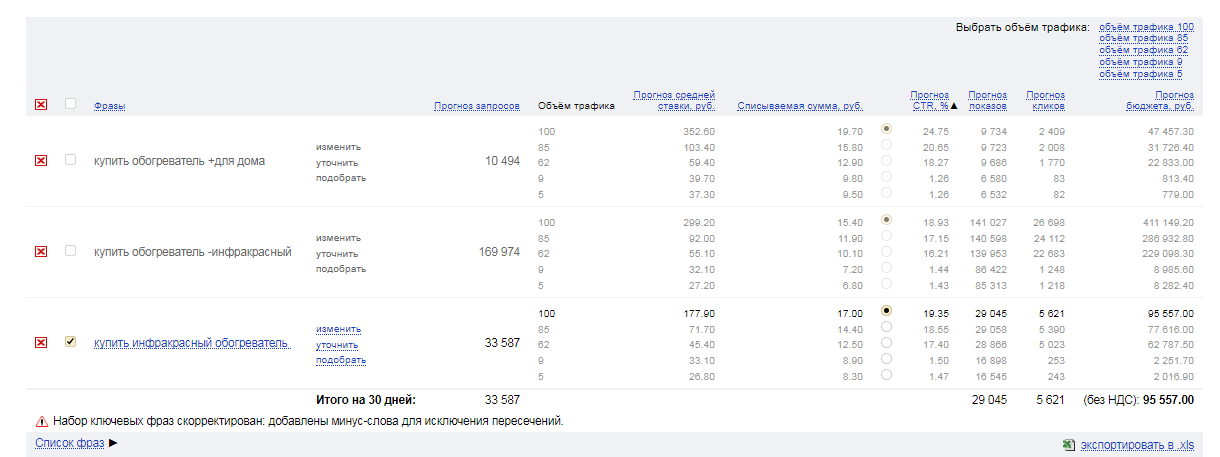The image size is (1220, 457).
Task: Open 'уточнить' for купить инфракрасный обогреватель
Action: pos(338,345)
